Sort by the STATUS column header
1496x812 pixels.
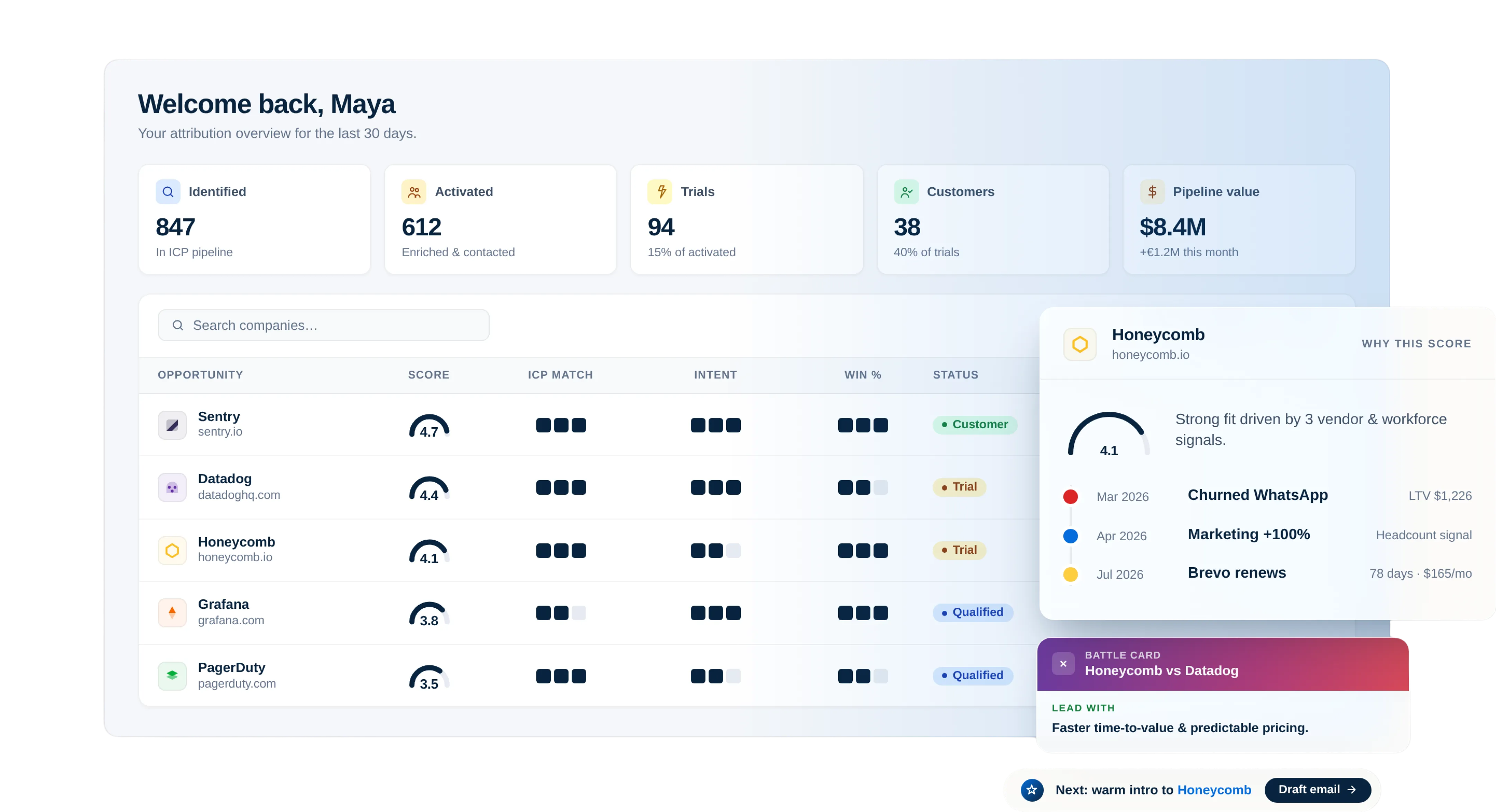(x=955, y=375)
